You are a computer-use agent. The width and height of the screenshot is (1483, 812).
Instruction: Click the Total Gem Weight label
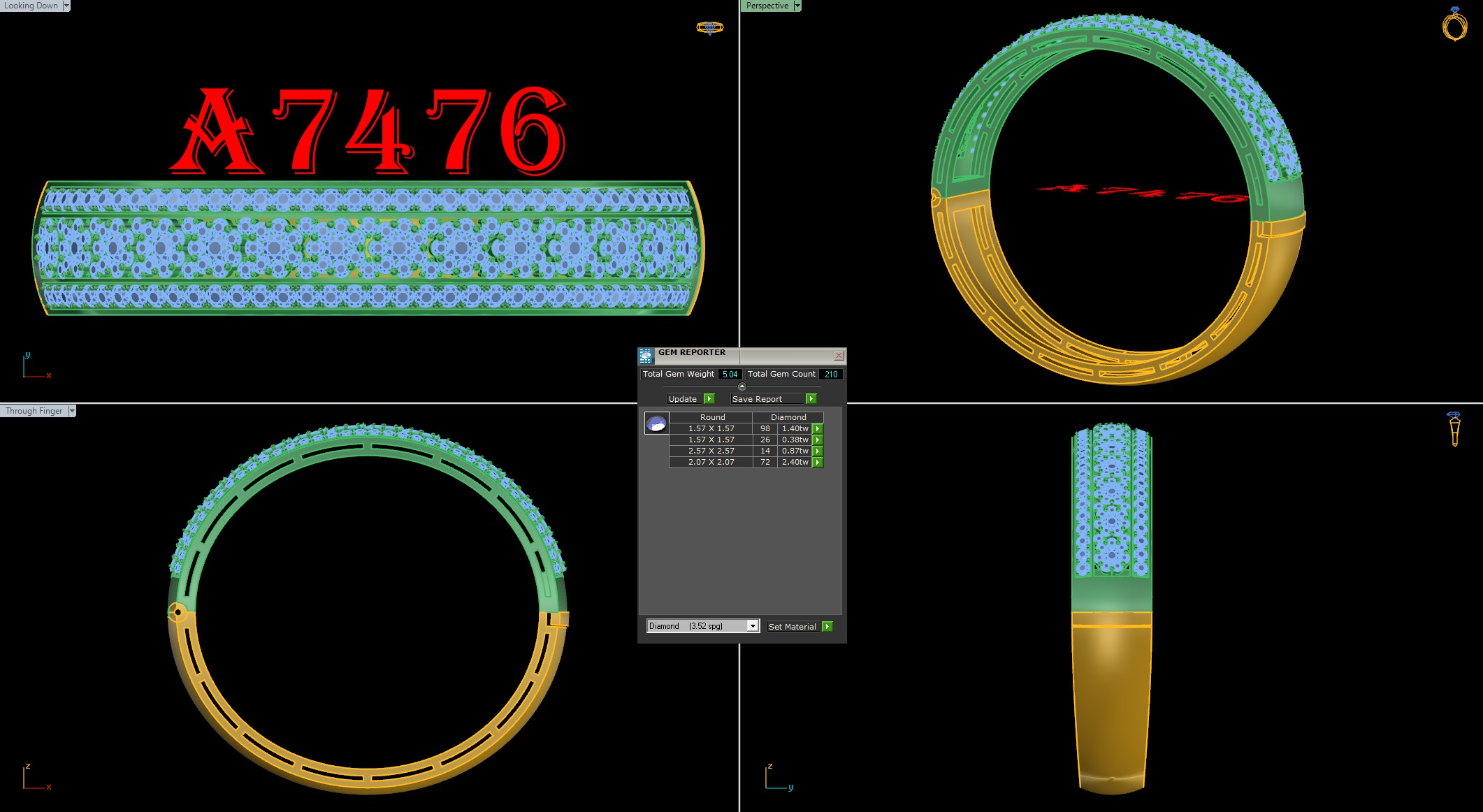tap(678, 375)
